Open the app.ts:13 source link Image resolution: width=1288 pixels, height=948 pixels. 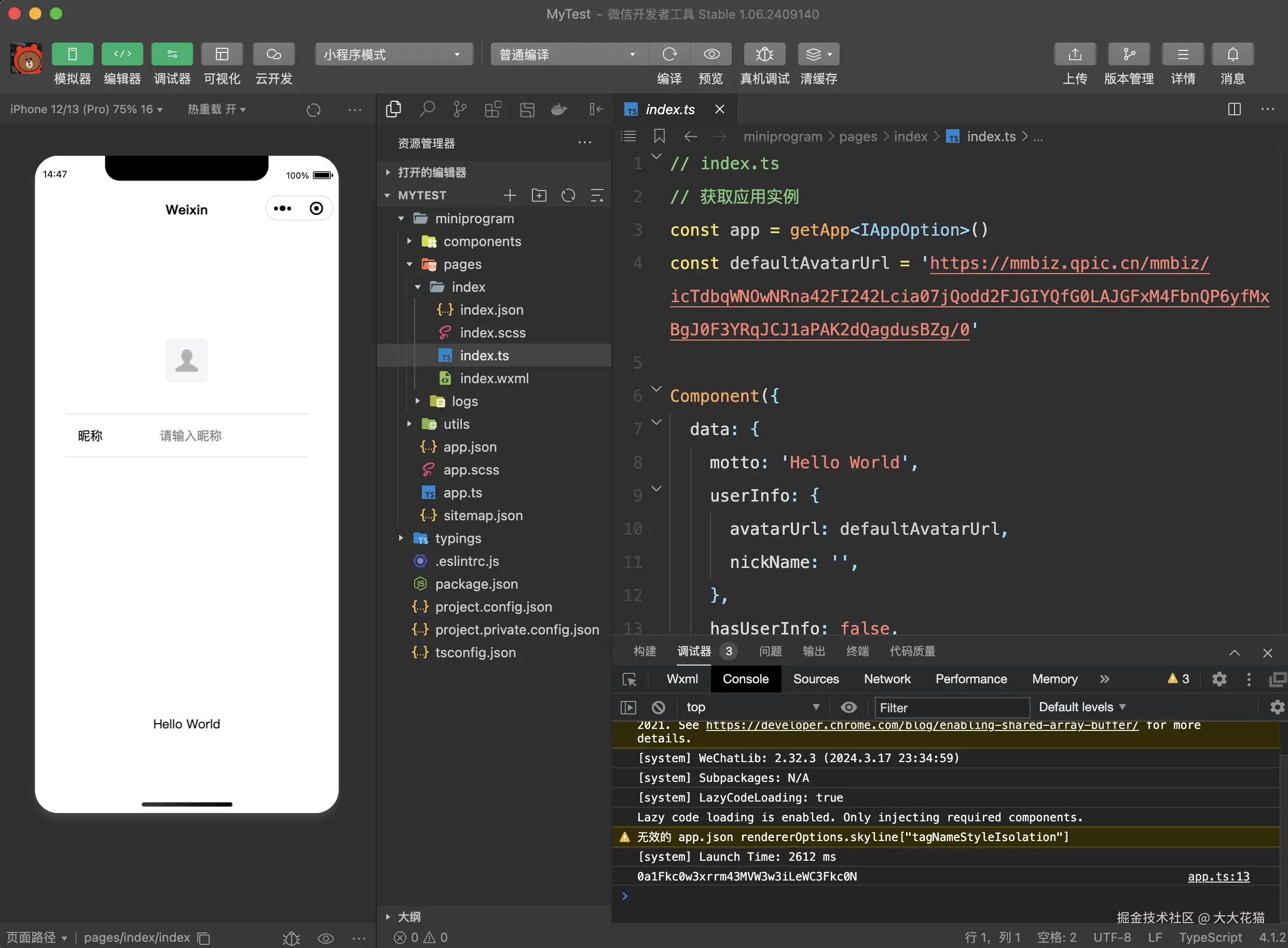(1218, 876)
